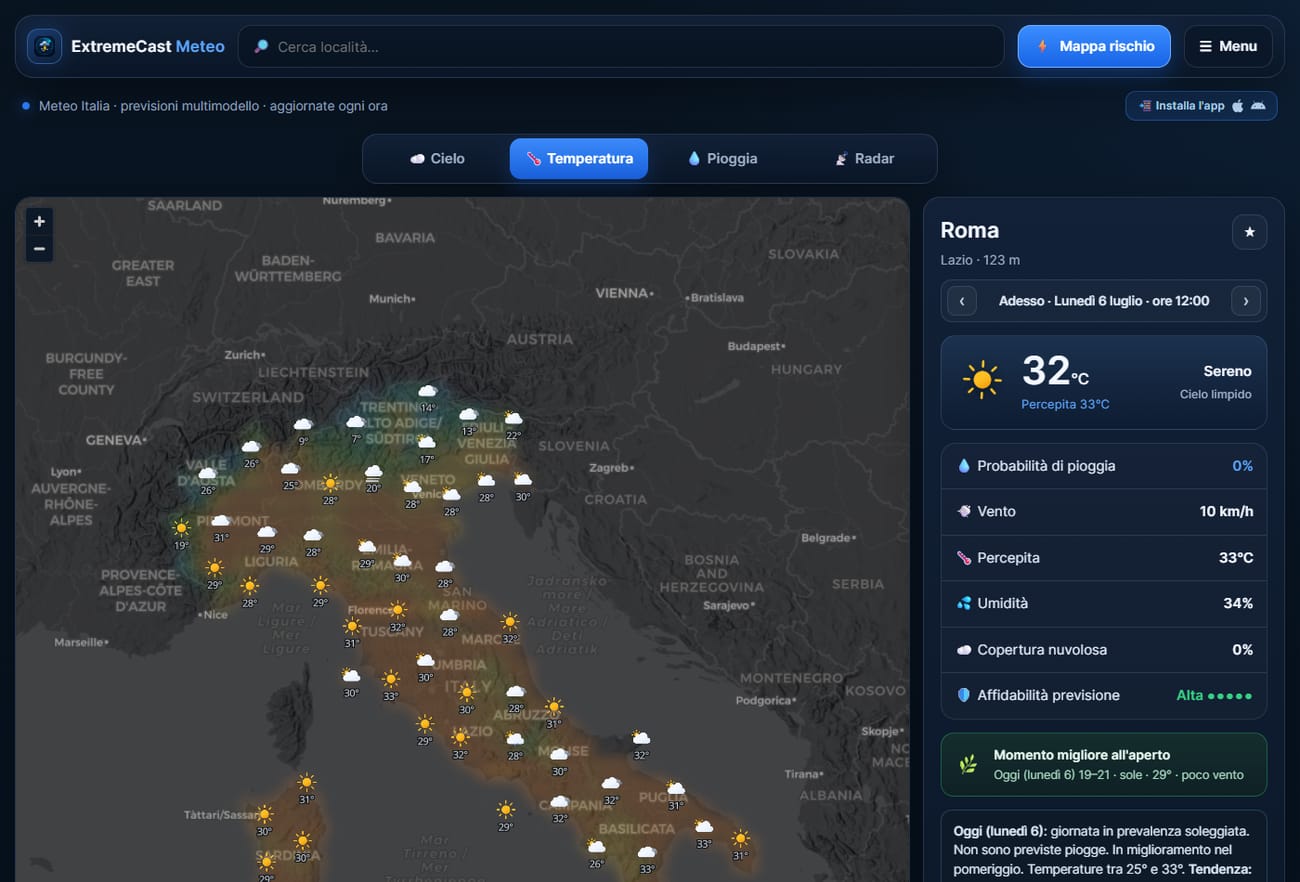The width and height of the screenshot is (1300, 882).
Task: Open the Radar tab
Action: pyautogui.click(x=863, y=158)
